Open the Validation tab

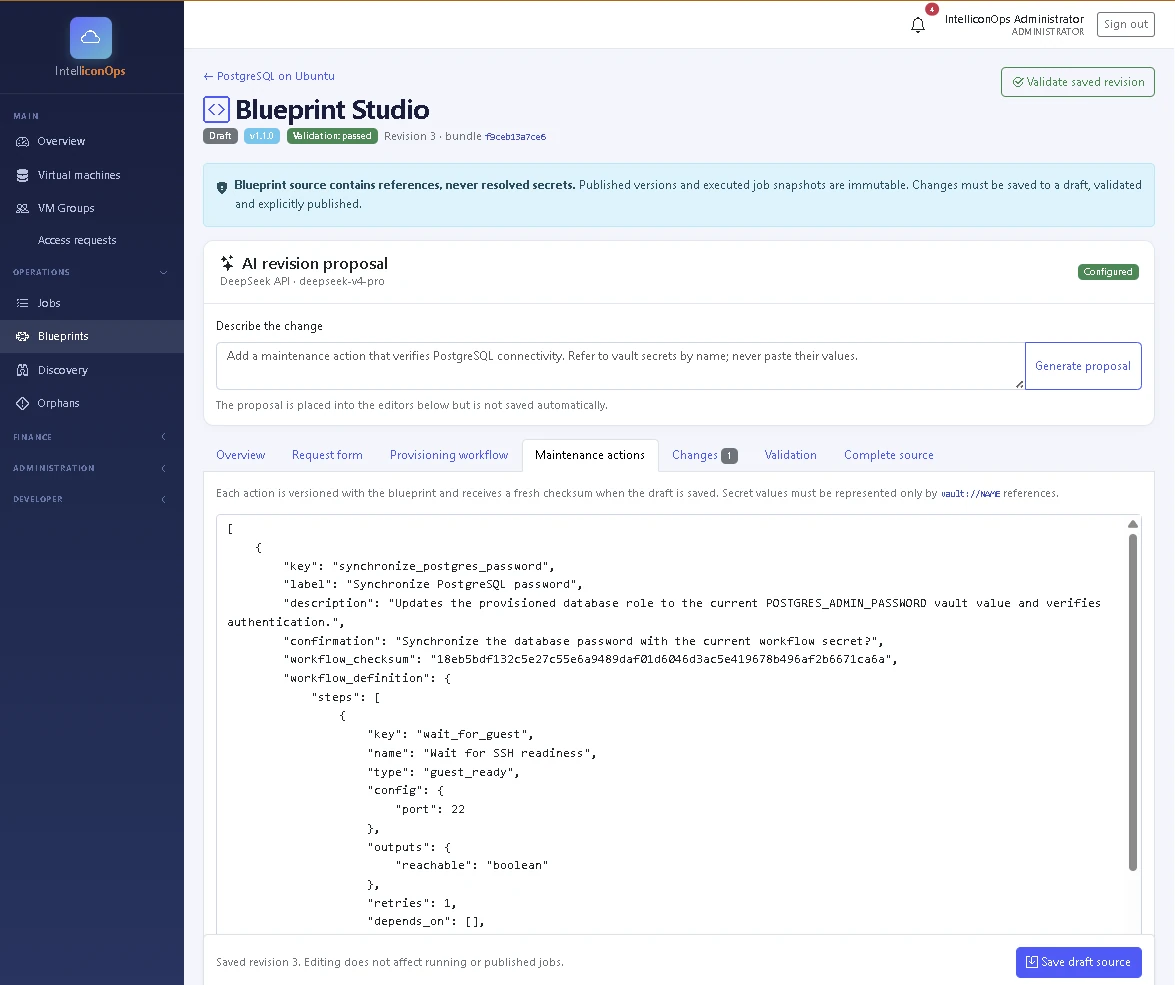click(x=790, y=455)
